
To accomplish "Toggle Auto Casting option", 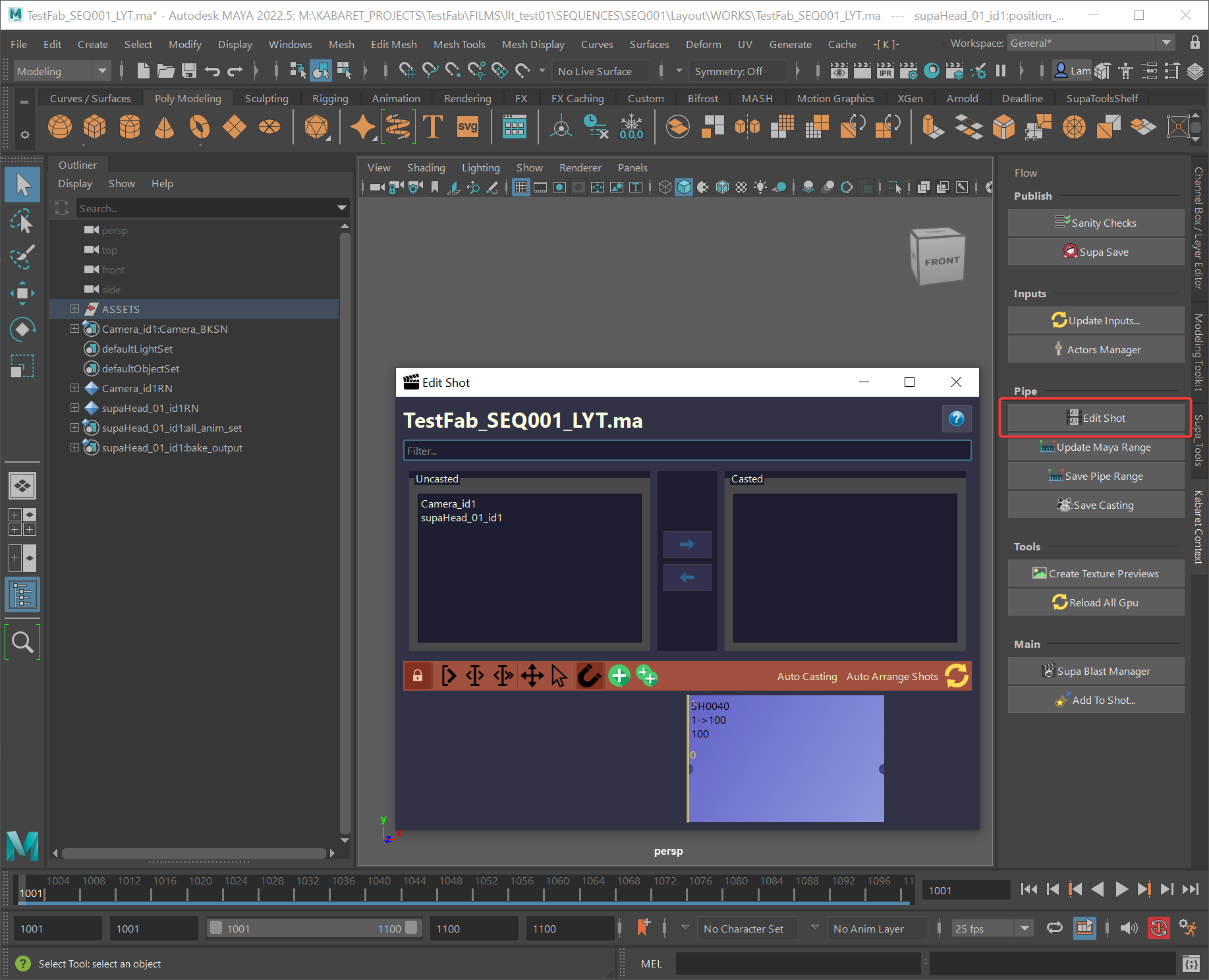I will (807, 676).
